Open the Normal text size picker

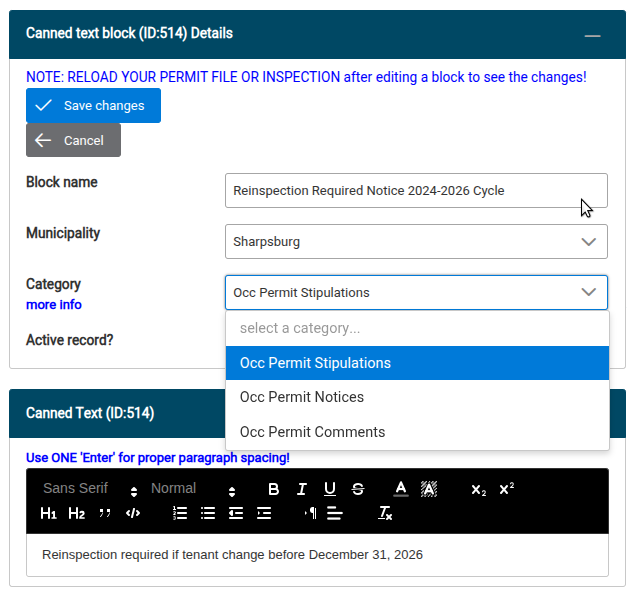pyautogui.click(x=193, y=489)
